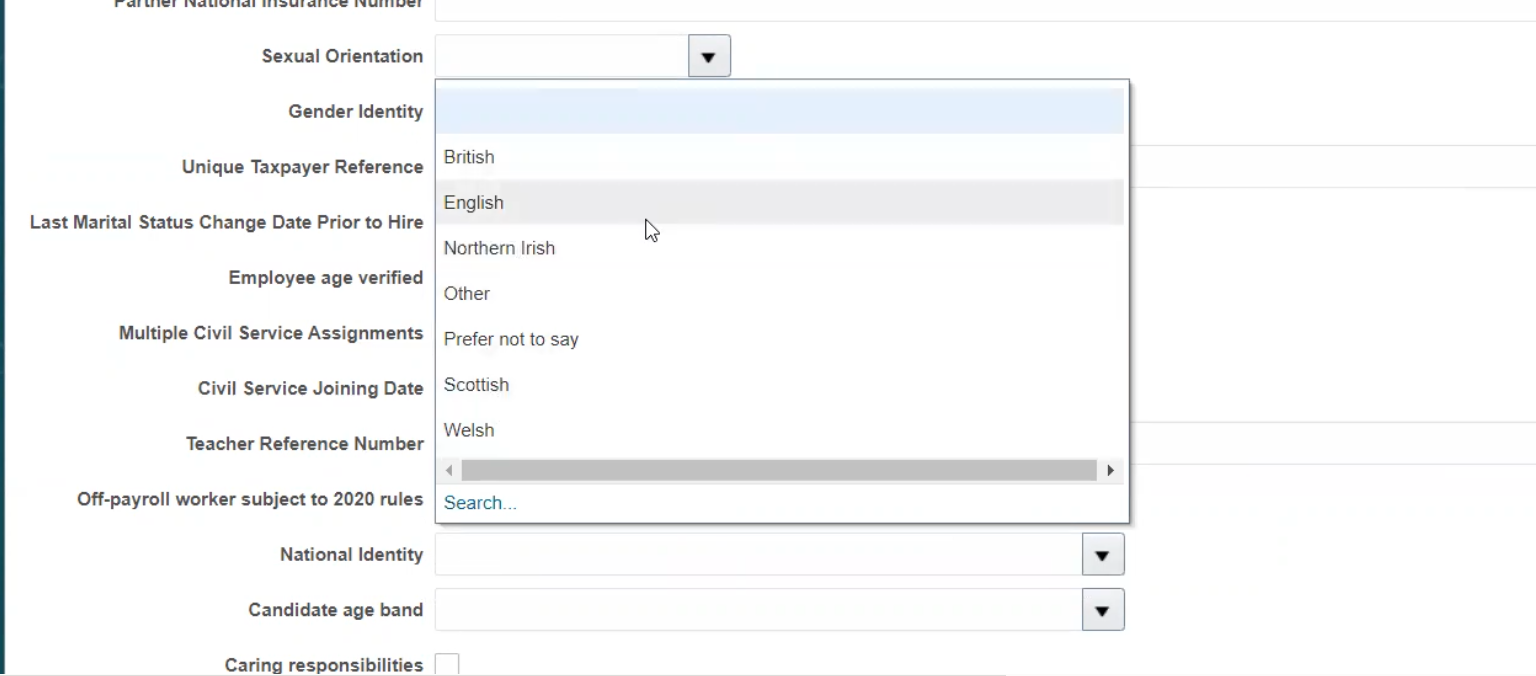Open the Candidate age band dropdown arrow
This screenshot has width=1536, height=676.
click(1102, 611)
